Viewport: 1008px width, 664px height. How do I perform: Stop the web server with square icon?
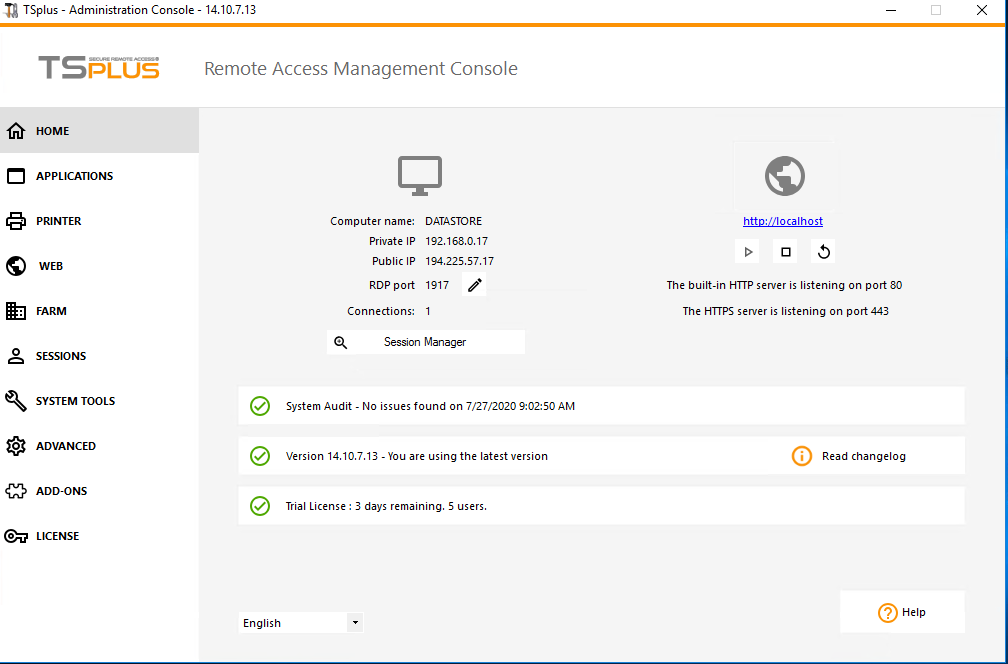coord(786,252)
